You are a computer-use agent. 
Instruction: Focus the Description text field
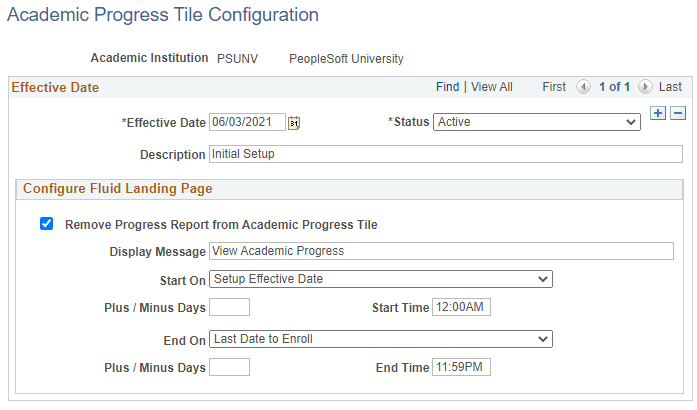[445, 154]
